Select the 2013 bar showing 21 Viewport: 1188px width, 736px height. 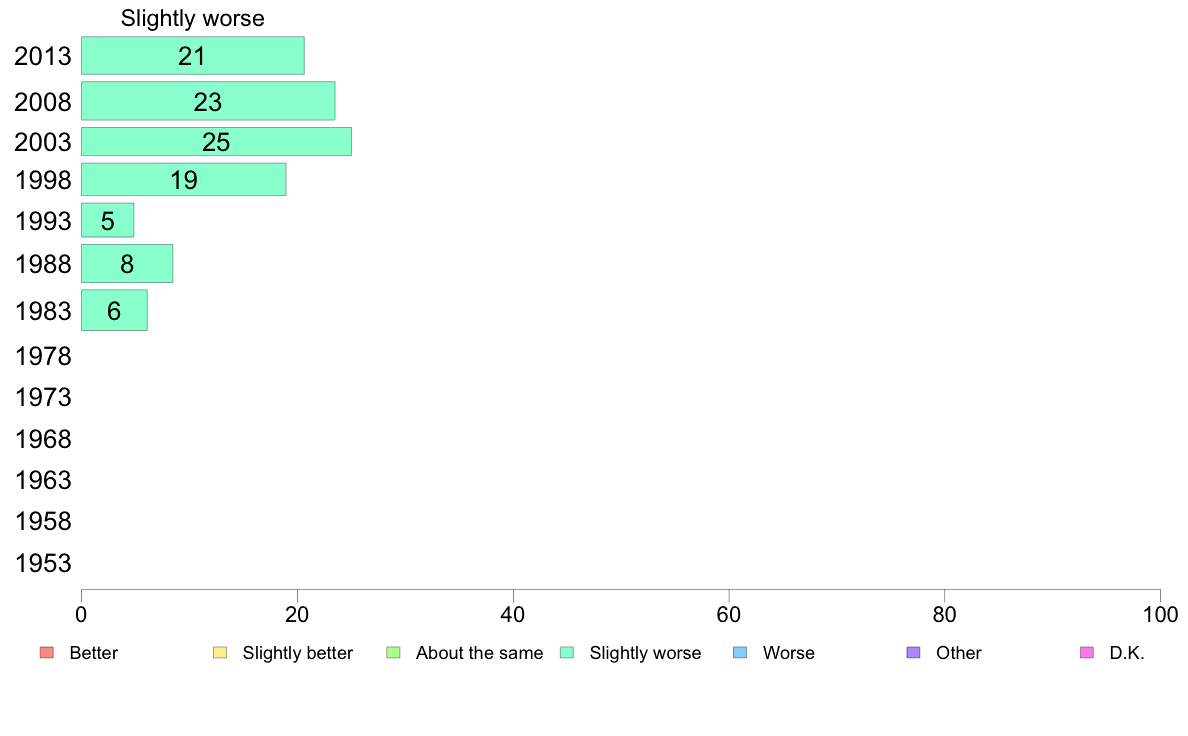192,55
